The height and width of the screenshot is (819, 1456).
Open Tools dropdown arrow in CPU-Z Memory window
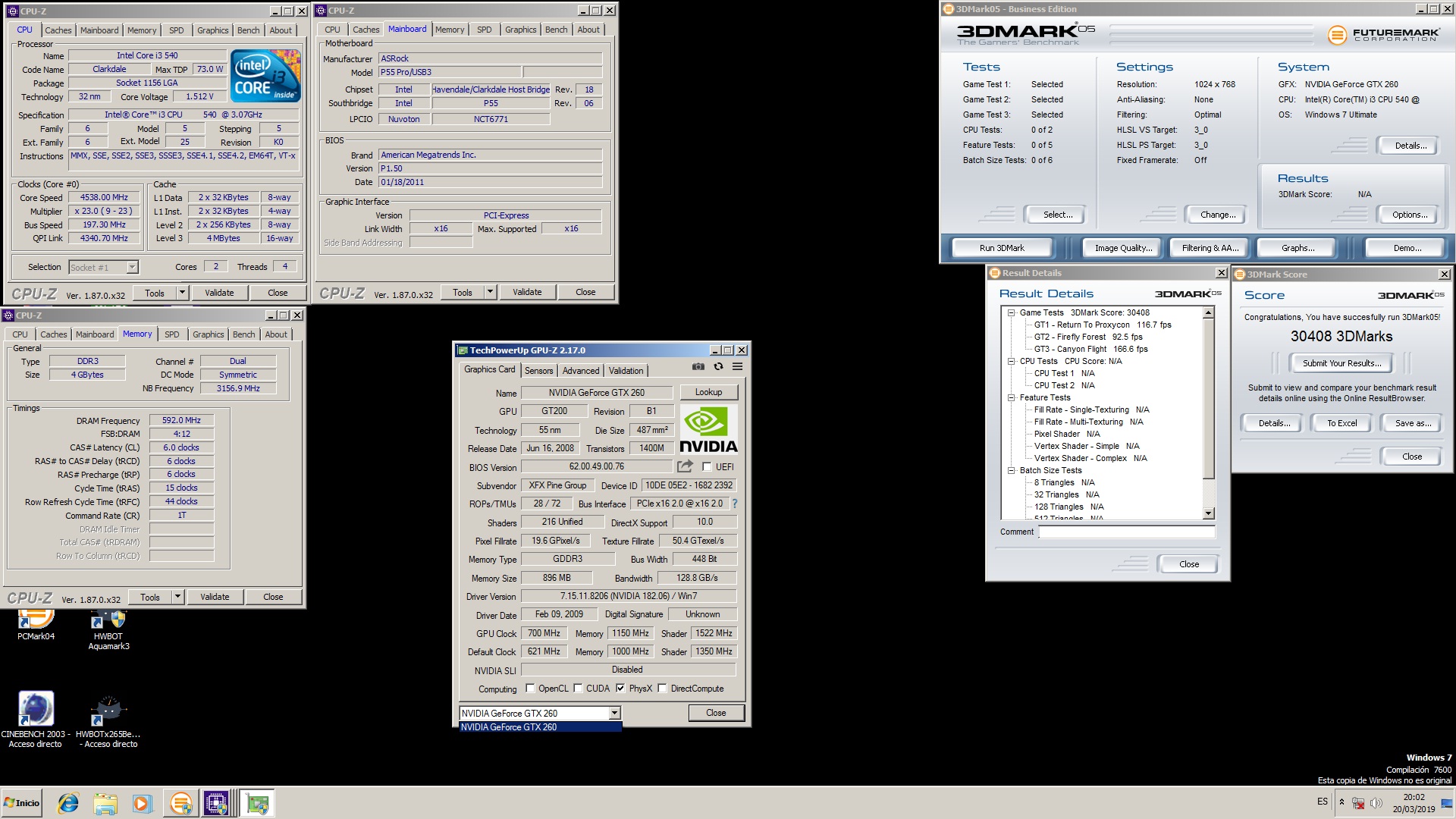(177, 597)
